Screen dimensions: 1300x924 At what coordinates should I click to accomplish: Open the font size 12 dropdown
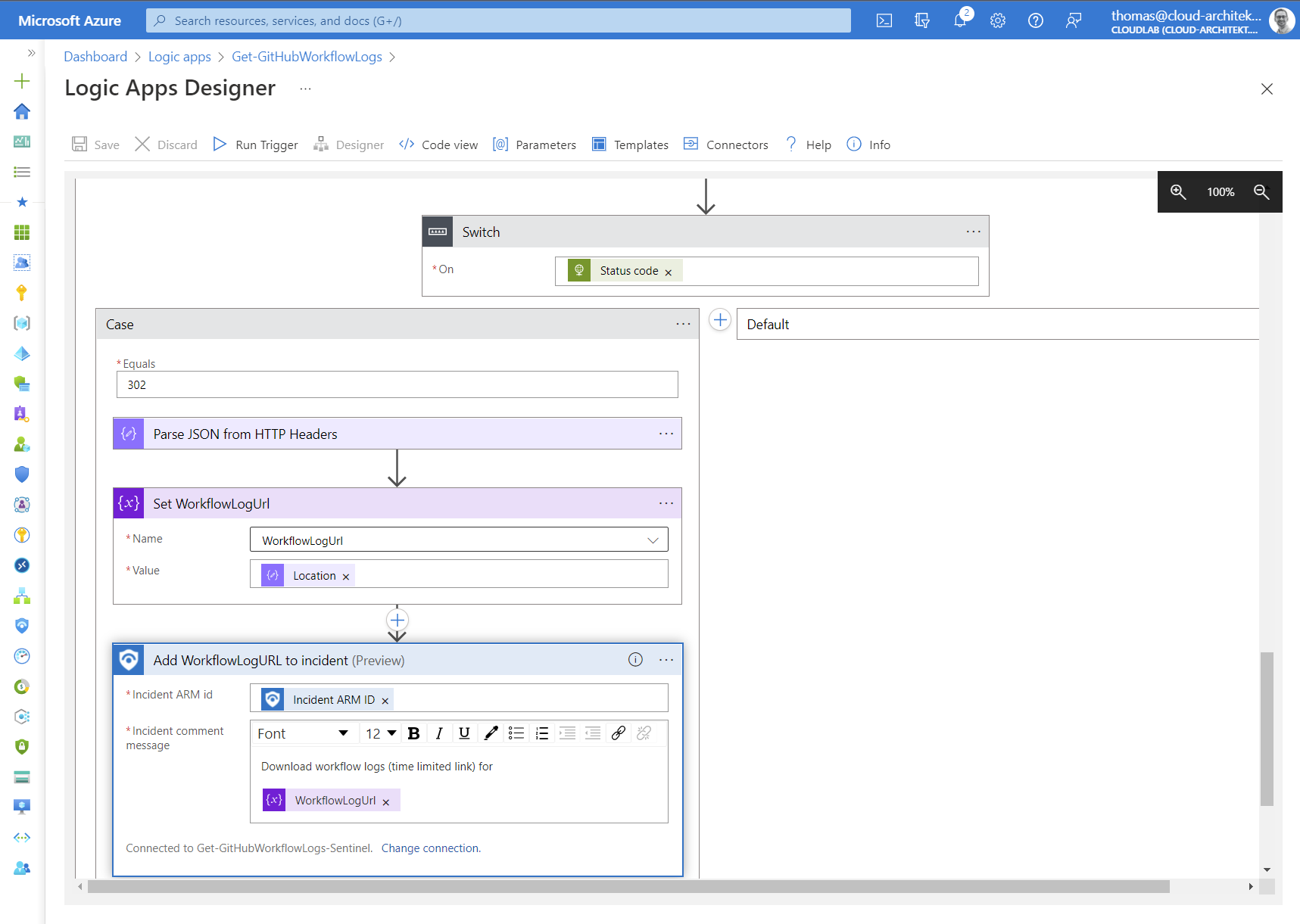point(381,733)
